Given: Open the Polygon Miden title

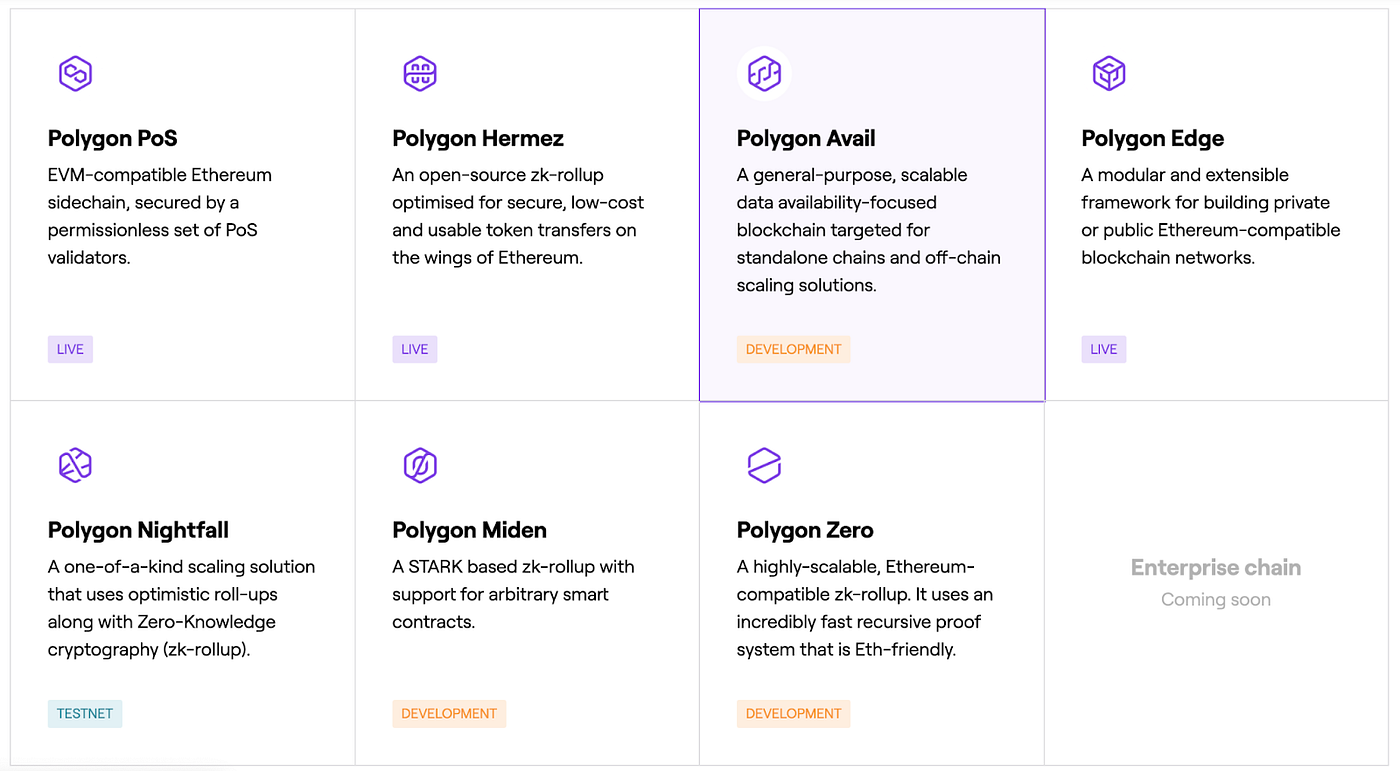Looking at the screenshot, I should (x=469, y=530).
